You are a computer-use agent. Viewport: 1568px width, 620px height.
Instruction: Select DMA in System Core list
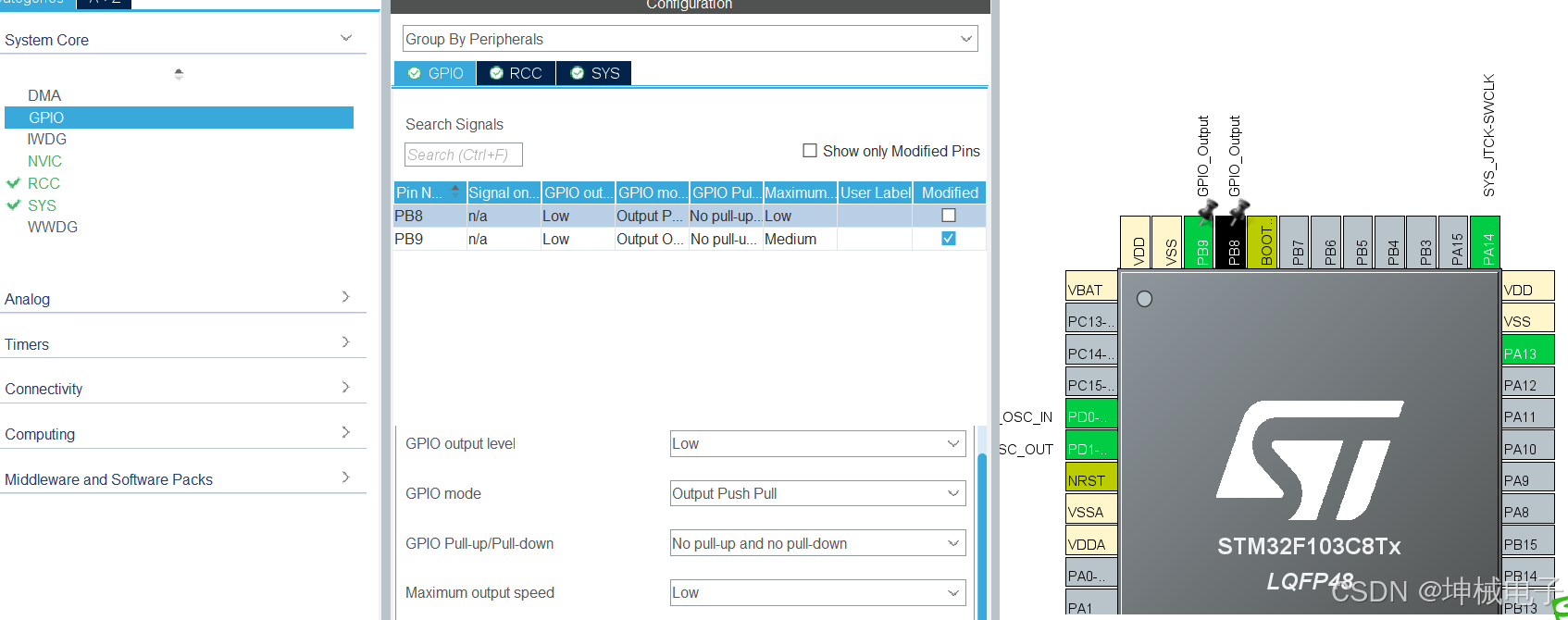click(44, 95)
